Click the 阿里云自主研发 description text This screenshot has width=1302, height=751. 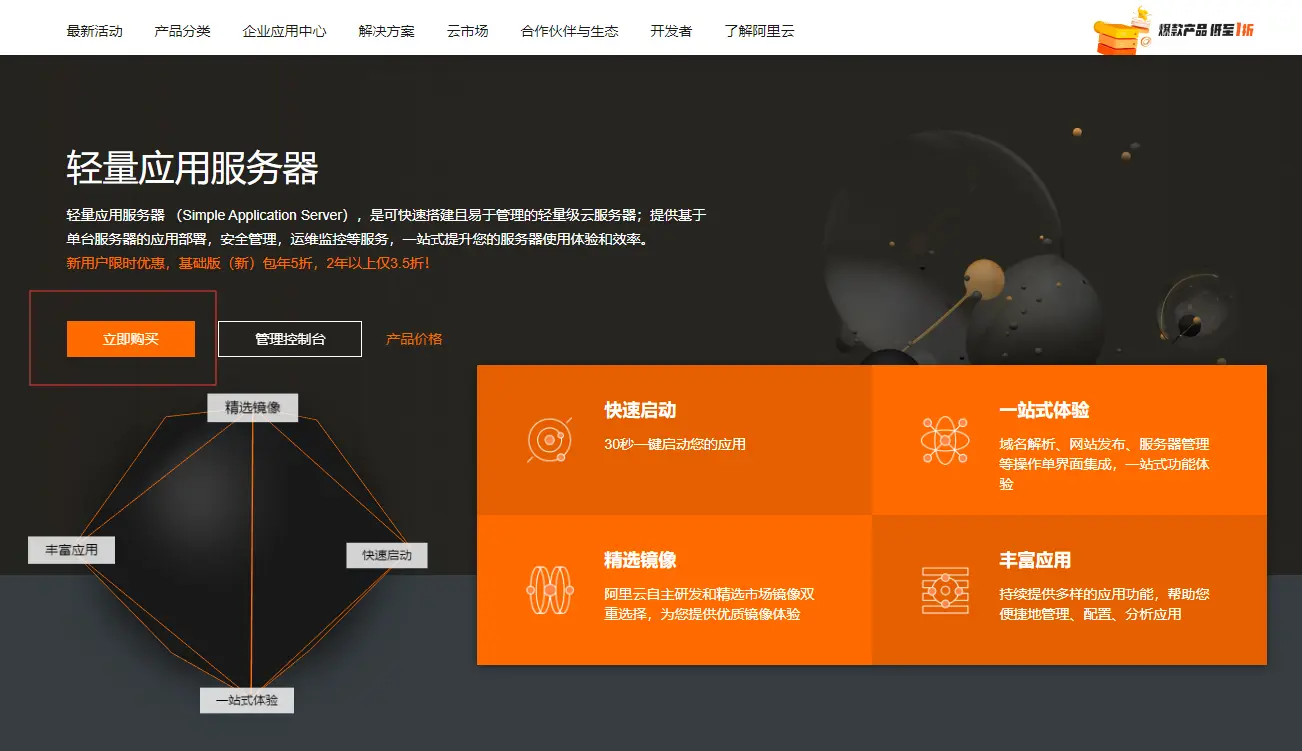click(x=709, y=604)
